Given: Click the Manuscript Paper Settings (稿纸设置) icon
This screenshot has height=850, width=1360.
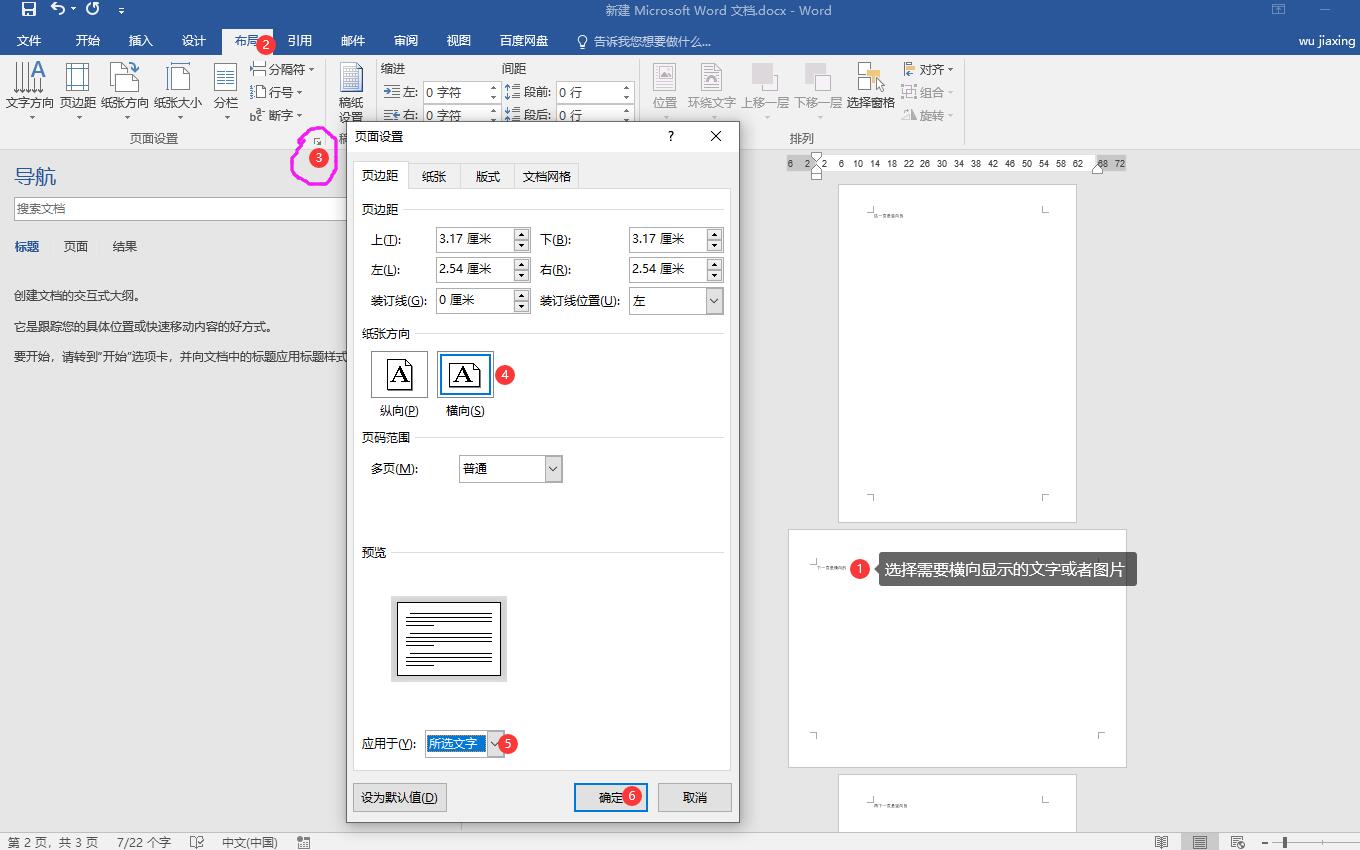Looking at the screenshot, I should (351, 90).
